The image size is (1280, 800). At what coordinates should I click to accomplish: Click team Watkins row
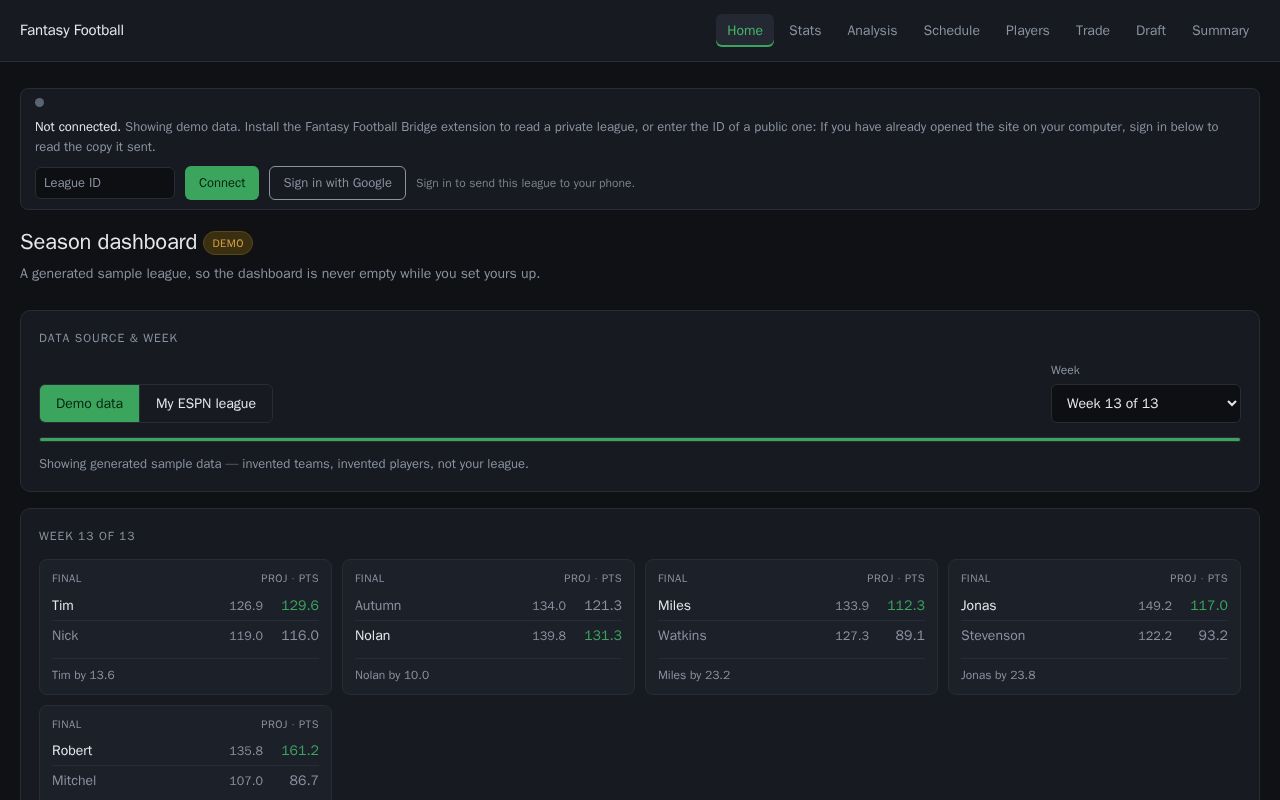(791, 635)
